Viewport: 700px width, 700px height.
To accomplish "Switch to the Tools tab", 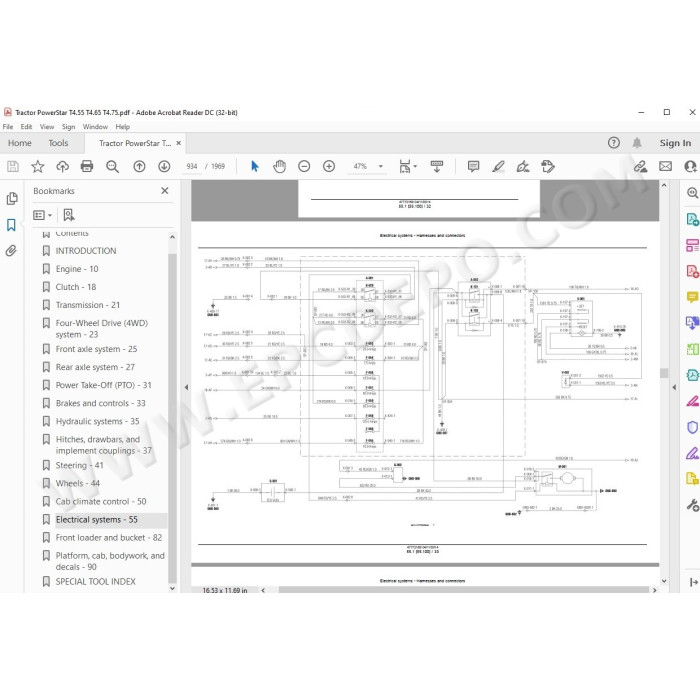I will pyautogui.click(x=58, y=143).
